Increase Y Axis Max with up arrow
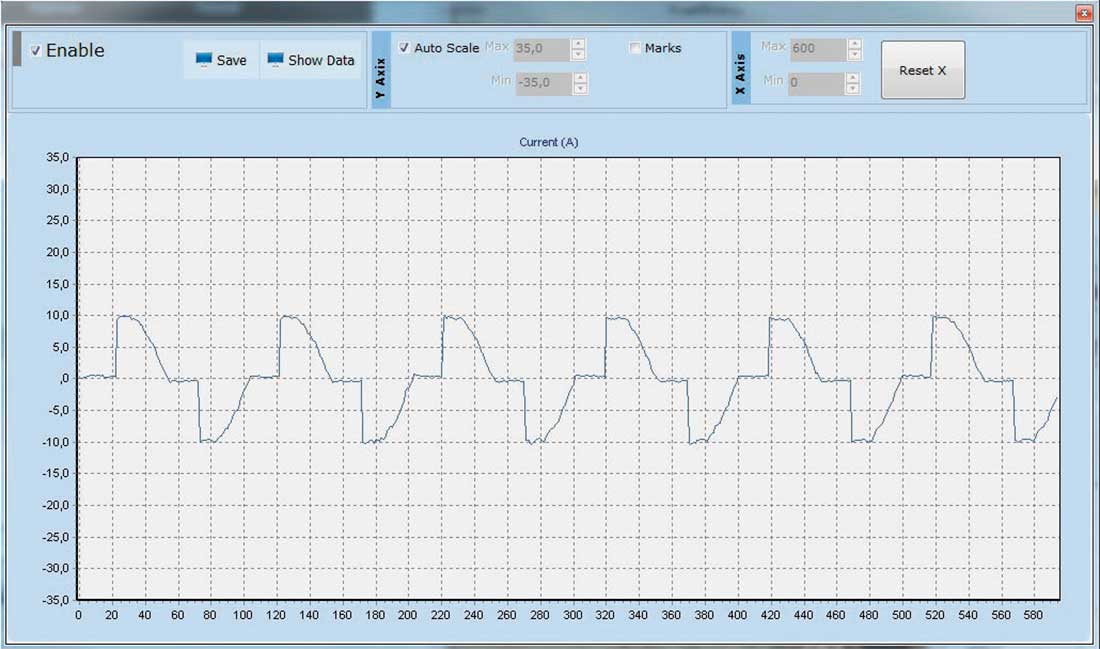Viewport: 1100px width, 649px height. pos(578,44)
